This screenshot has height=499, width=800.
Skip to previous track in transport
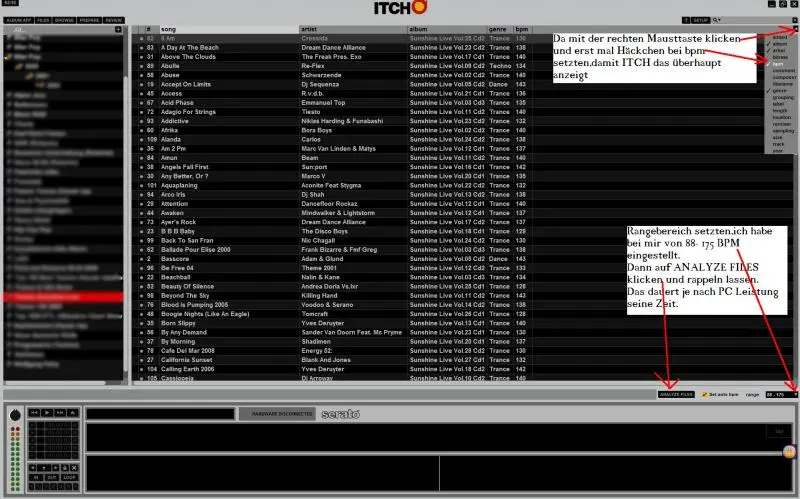[34, 412]
